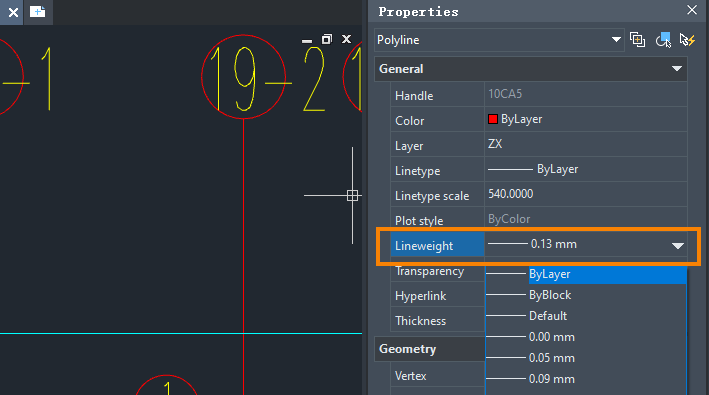Click the Select Objects icon

663,40
